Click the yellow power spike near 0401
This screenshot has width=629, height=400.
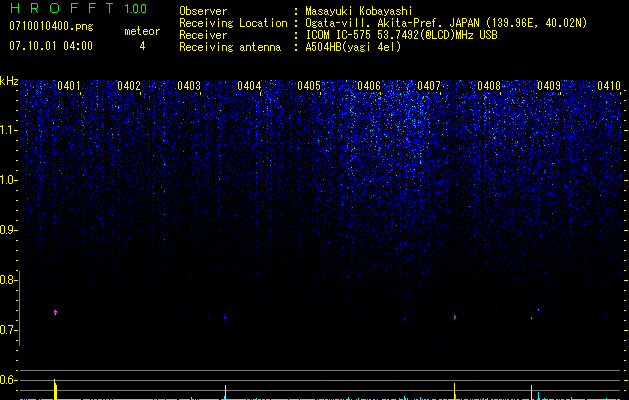click(x=55, y=389)
